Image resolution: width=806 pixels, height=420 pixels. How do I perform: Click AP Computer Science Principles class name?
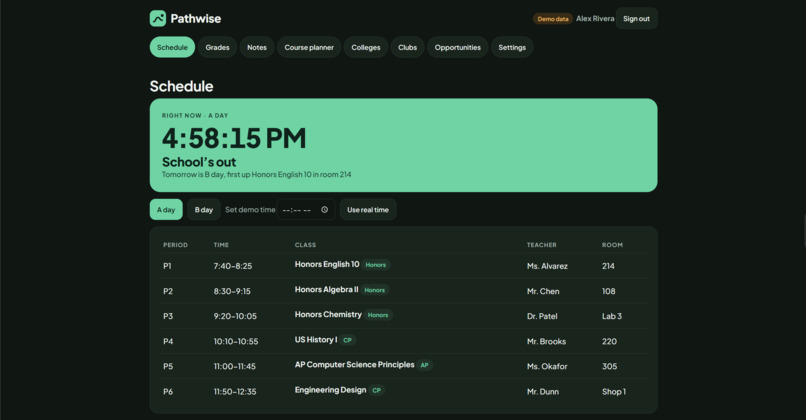[x=354, y=365]
